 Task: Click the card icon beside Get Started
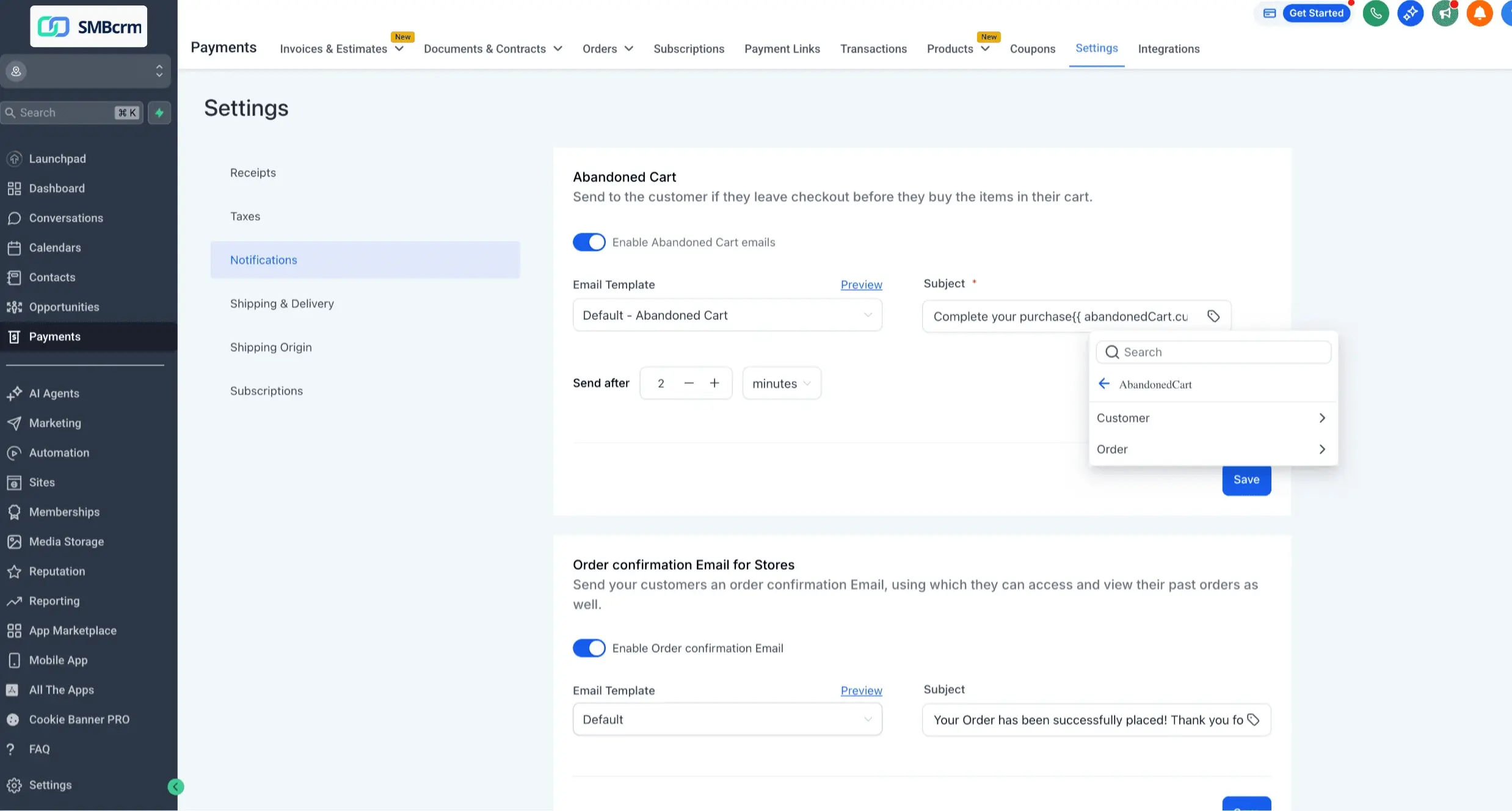tap(1270, 13)
